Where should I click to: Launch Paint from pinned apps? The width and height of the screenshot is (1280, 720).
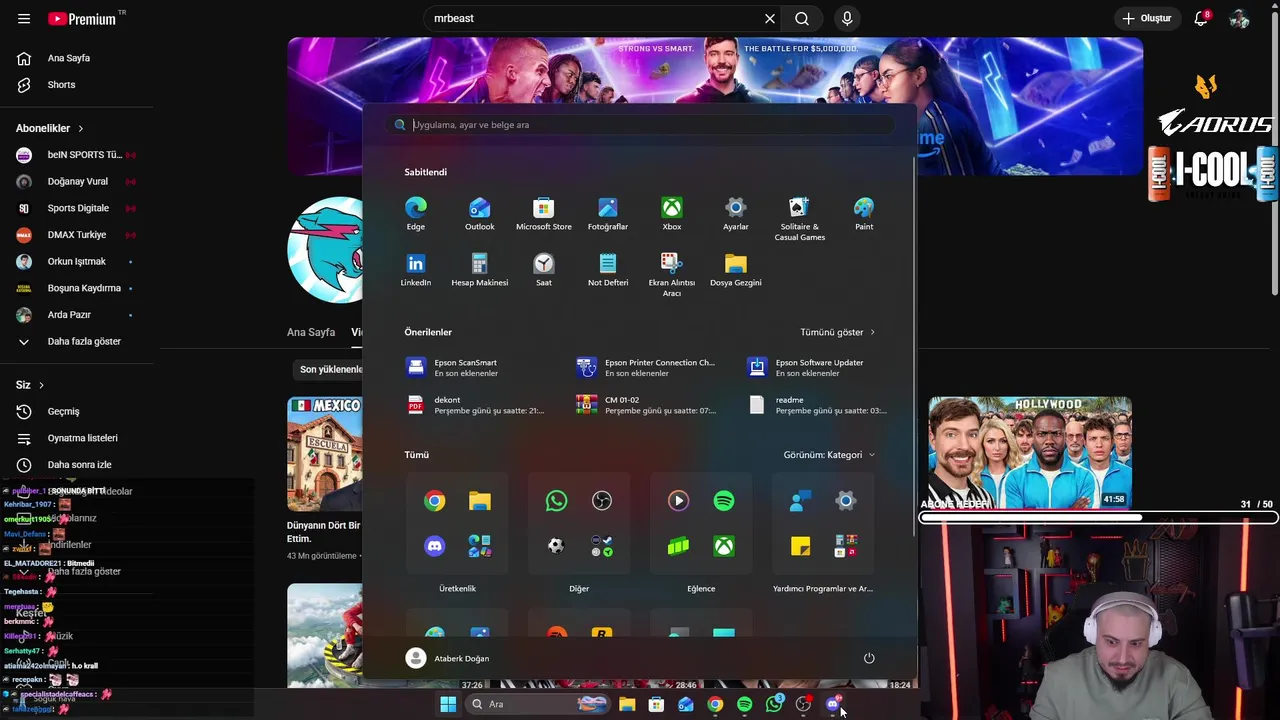click(864, 214)
